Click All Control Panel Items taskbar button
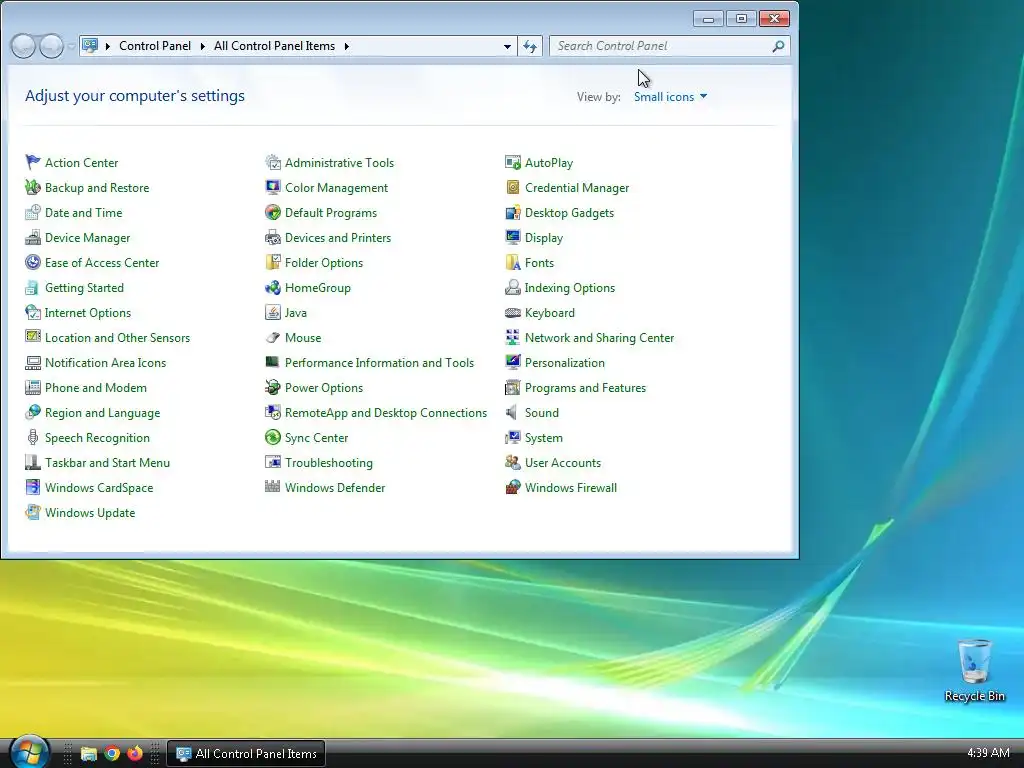The width and height of the screenshot is (1024, 768). 246,754
